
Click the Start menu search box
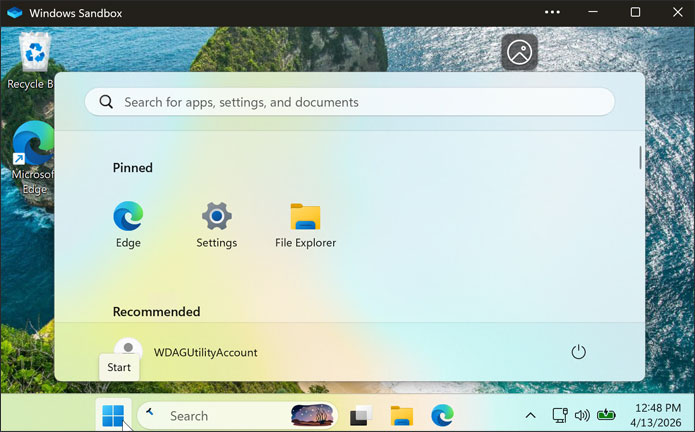click(x=349, y=102)
